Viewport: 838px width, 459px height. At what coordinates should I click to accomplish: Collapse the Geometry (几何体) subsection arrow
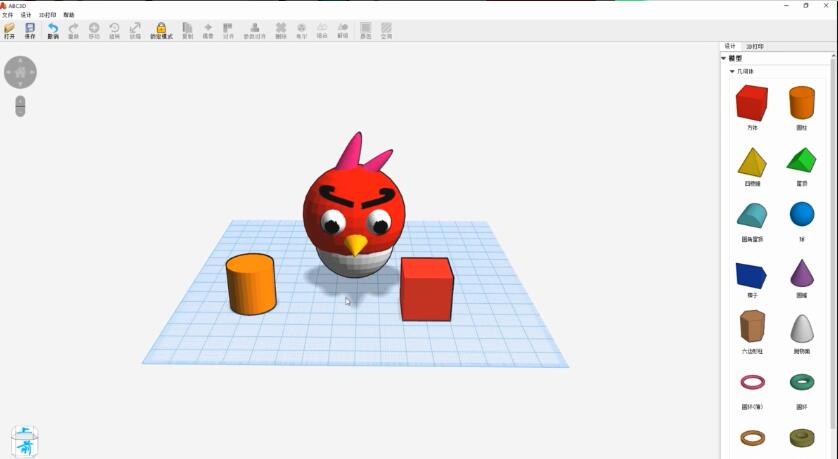click(732, 71)
